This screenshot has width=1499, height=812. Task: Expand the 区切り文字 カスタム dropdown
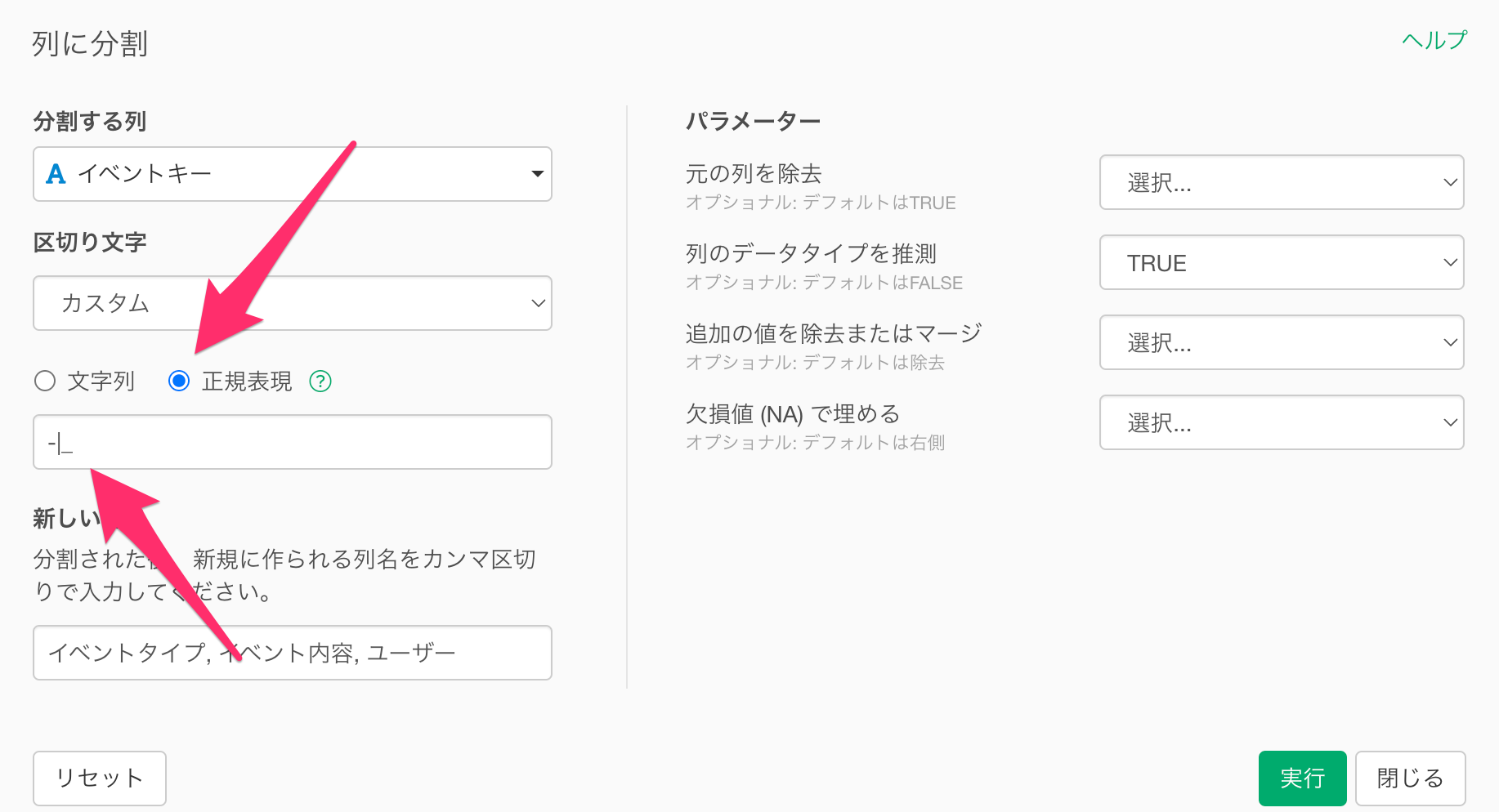292,303
